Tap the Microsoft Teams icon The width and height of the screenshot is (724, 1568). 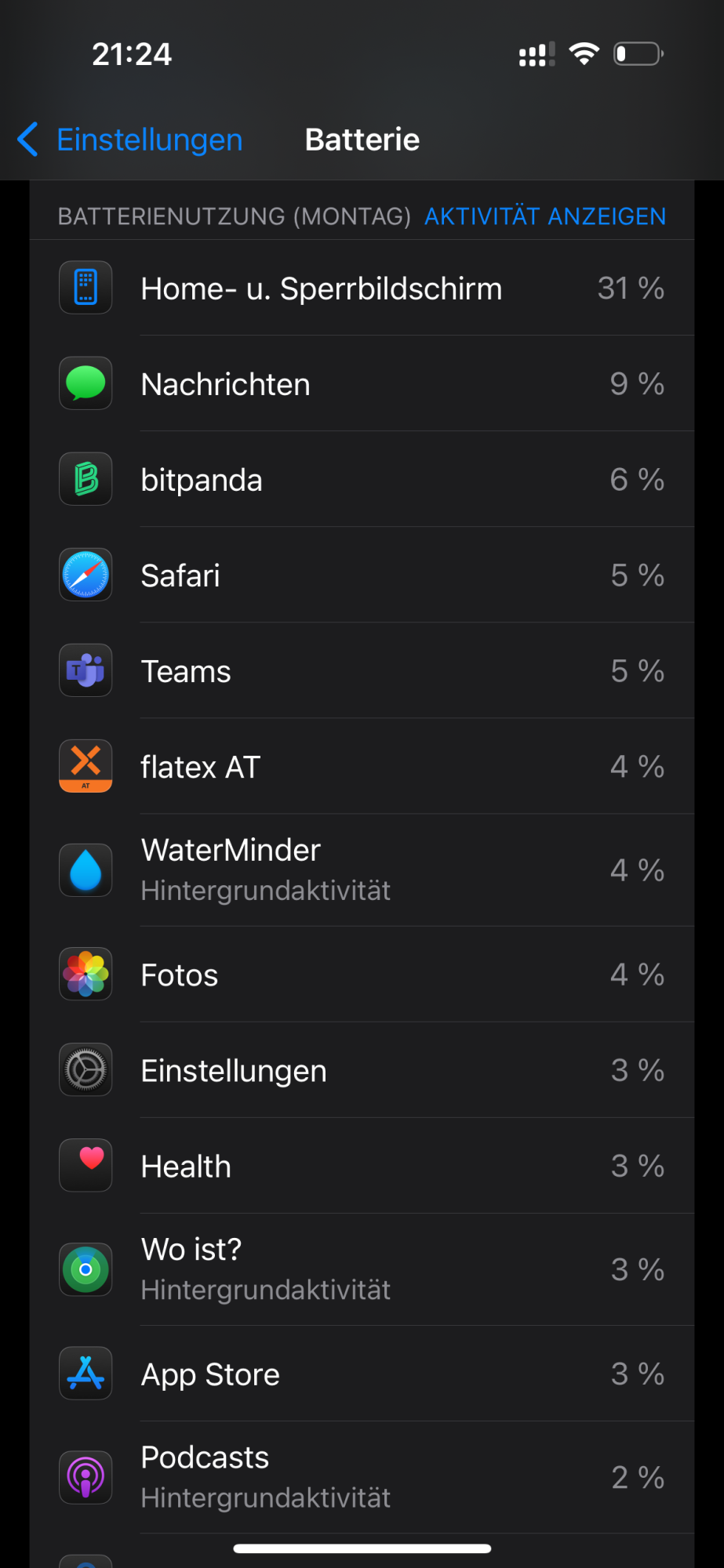tap(85, 670)
